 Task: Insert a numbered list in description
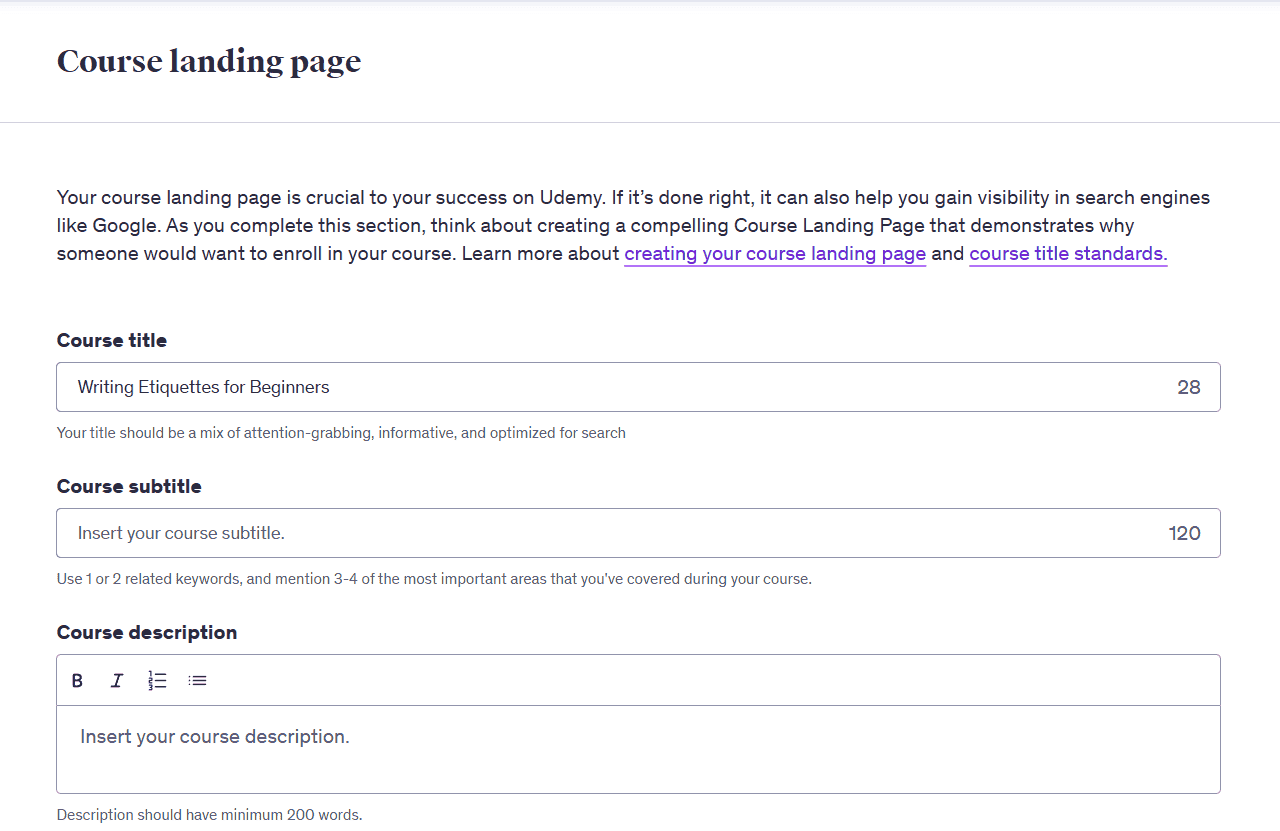click(157, 681)
